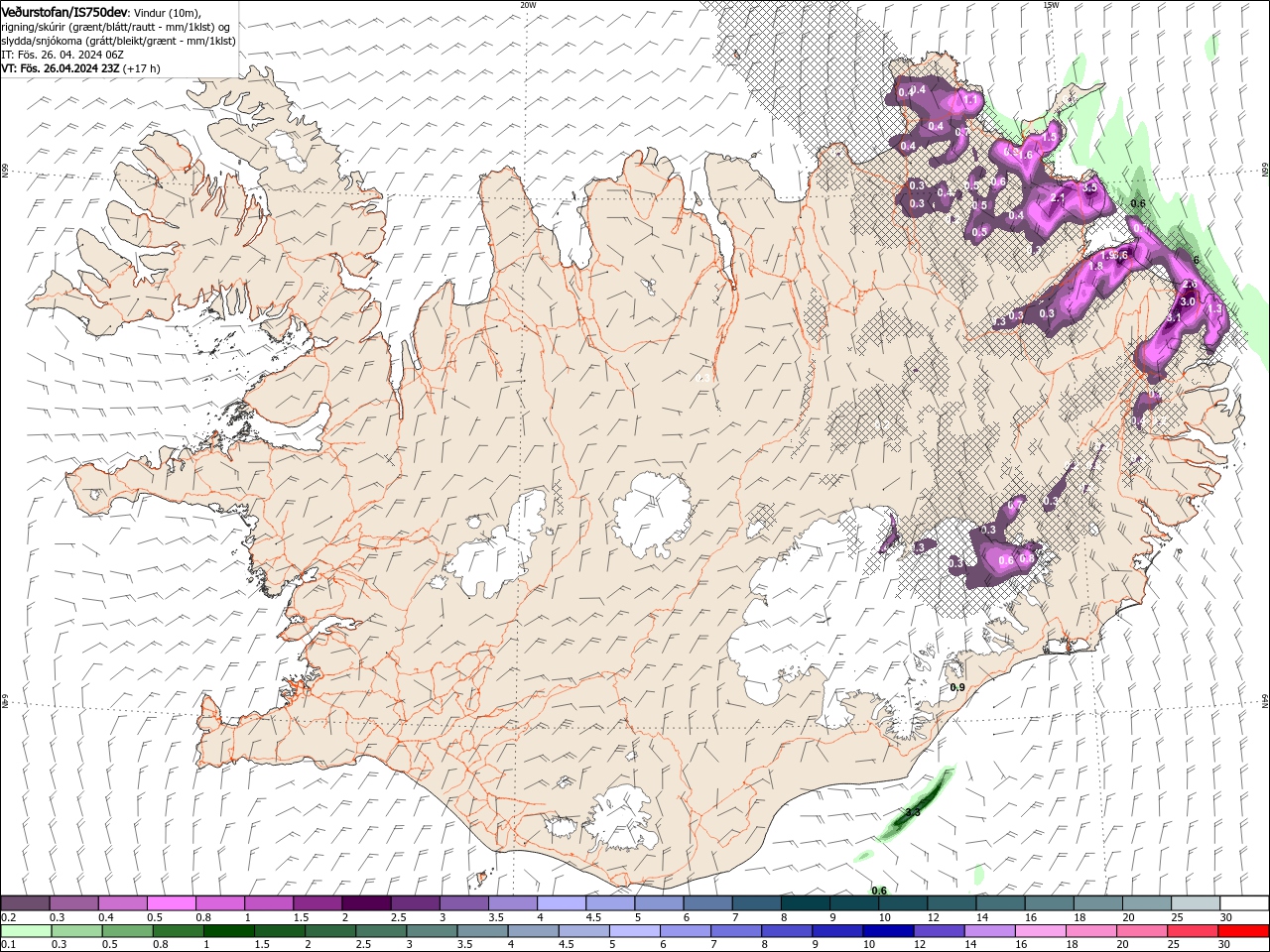Click the '15W' longitude label at top
This screenshot has width=1270, height=952.
point(1051,5)
